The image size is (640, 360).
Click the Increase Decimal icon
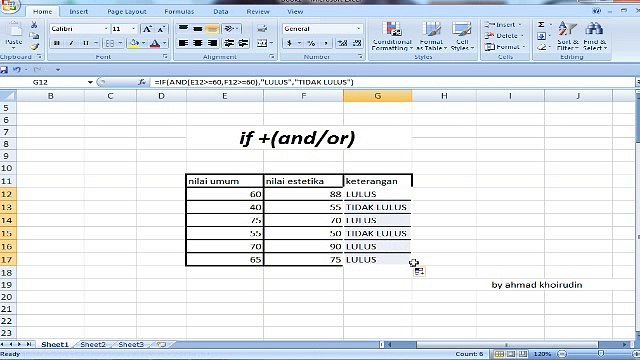(x=343, y=43)
